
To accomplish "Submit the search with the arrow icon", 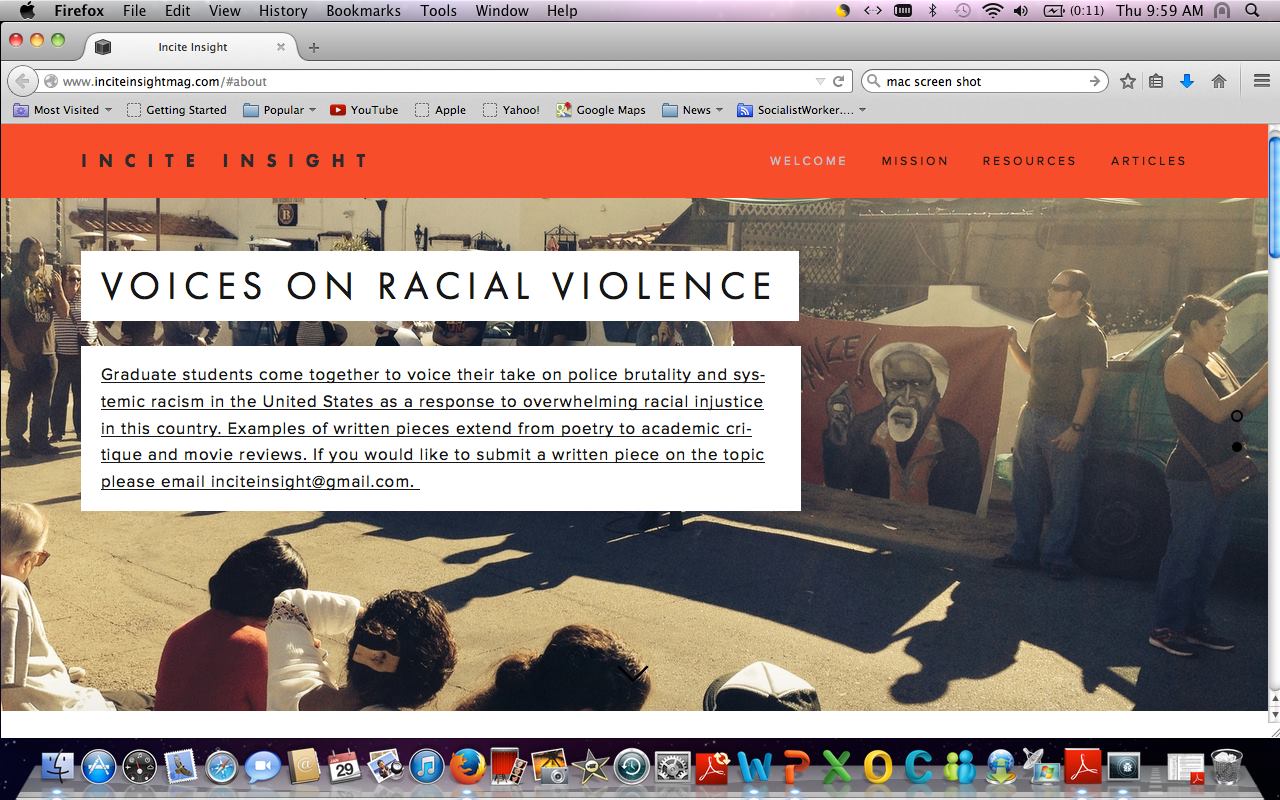I will pos(1095,81).
